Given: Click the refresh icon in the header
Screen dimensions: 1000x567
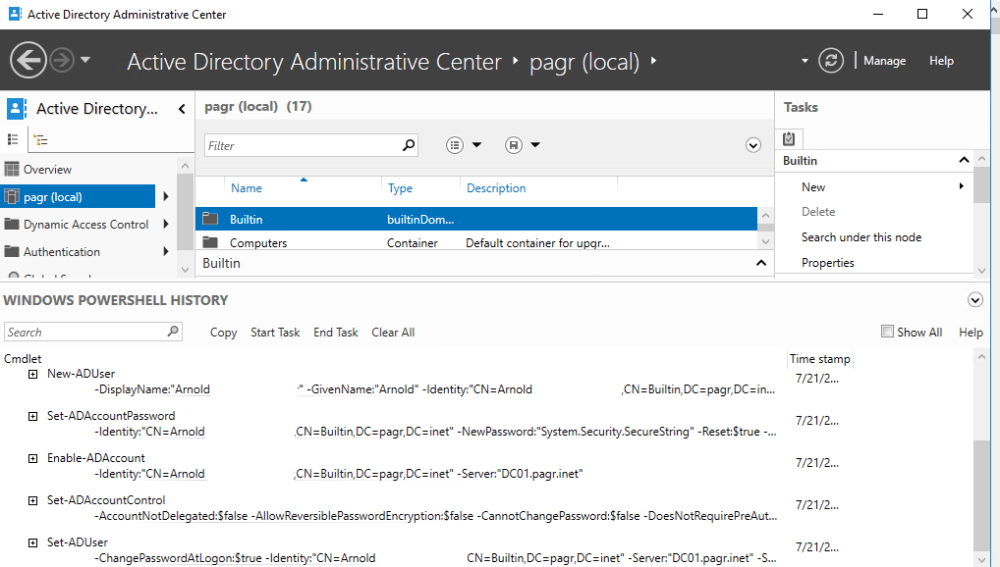Looking at the screenshot, I should tap(831, 61).
